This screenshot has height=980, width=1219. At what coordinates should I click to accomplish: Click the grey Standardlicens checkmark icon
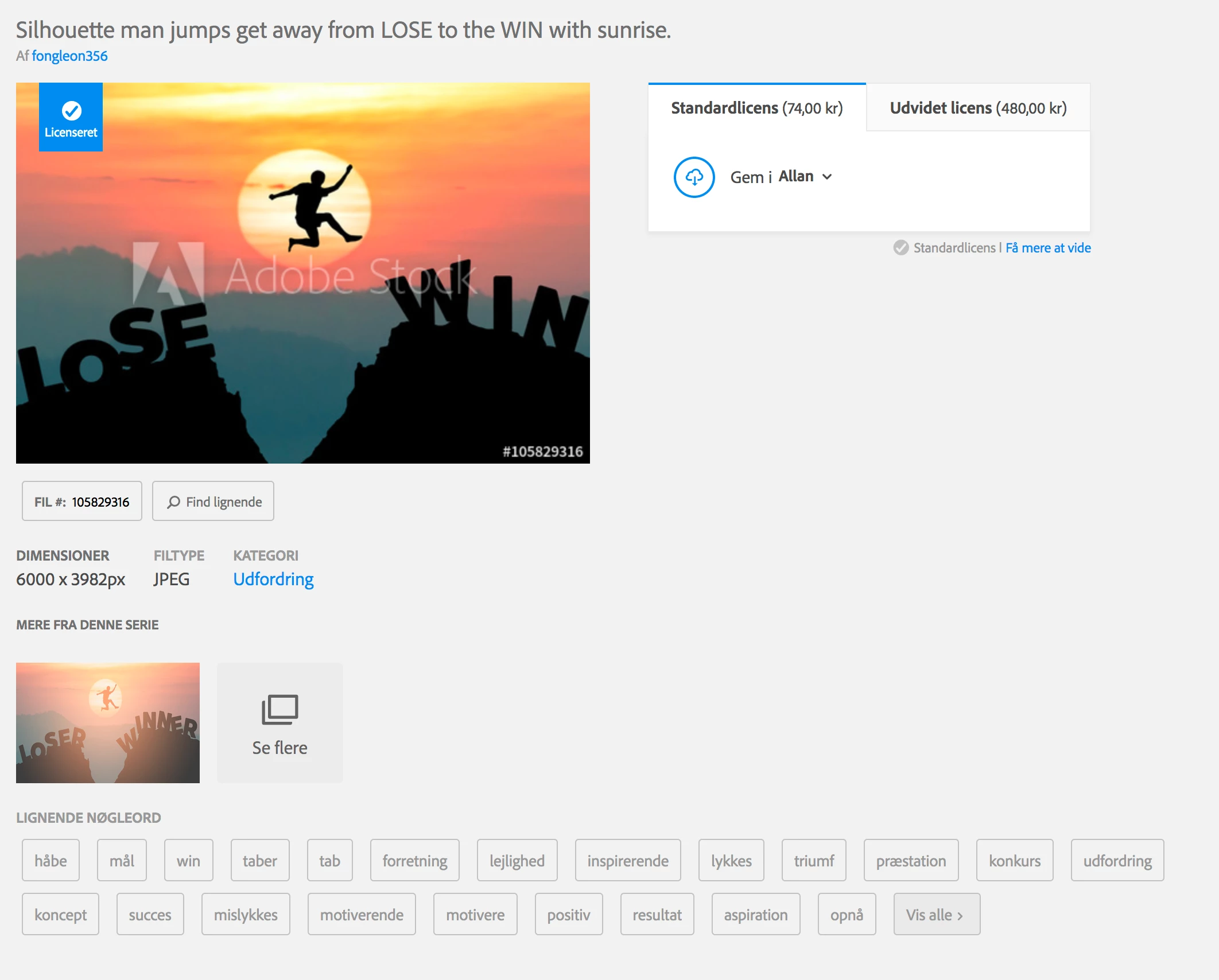900,248
